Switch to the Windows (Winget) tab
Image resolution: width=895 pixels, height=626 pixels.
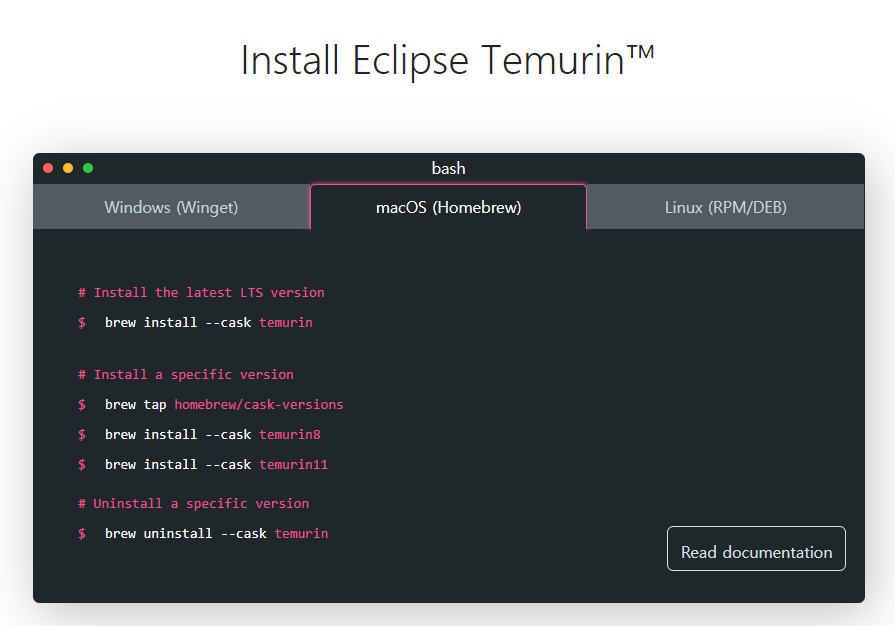[x=171, y=207]
